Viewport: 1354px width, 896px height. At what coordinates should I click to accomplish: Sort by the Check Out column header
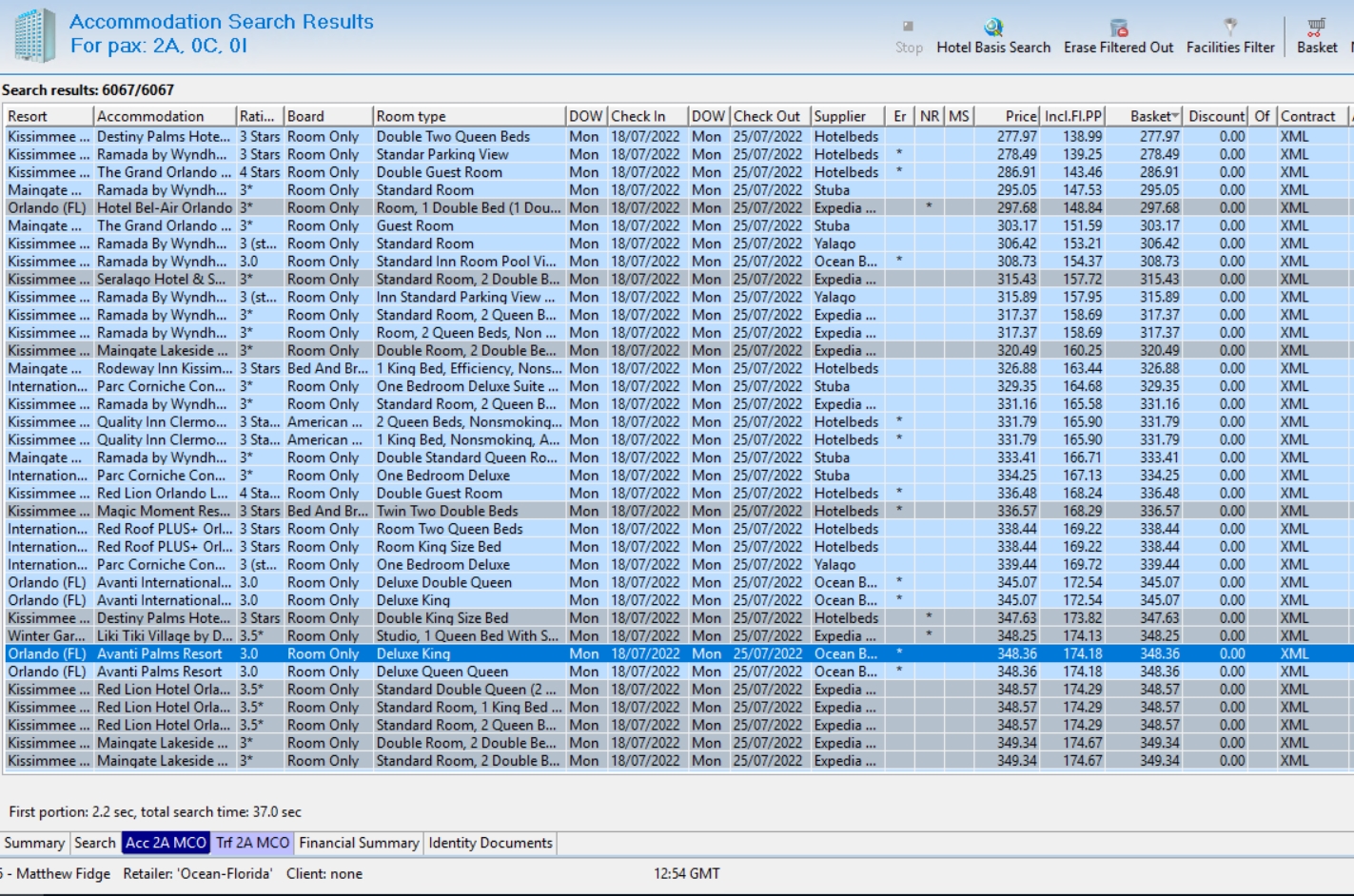770,116
